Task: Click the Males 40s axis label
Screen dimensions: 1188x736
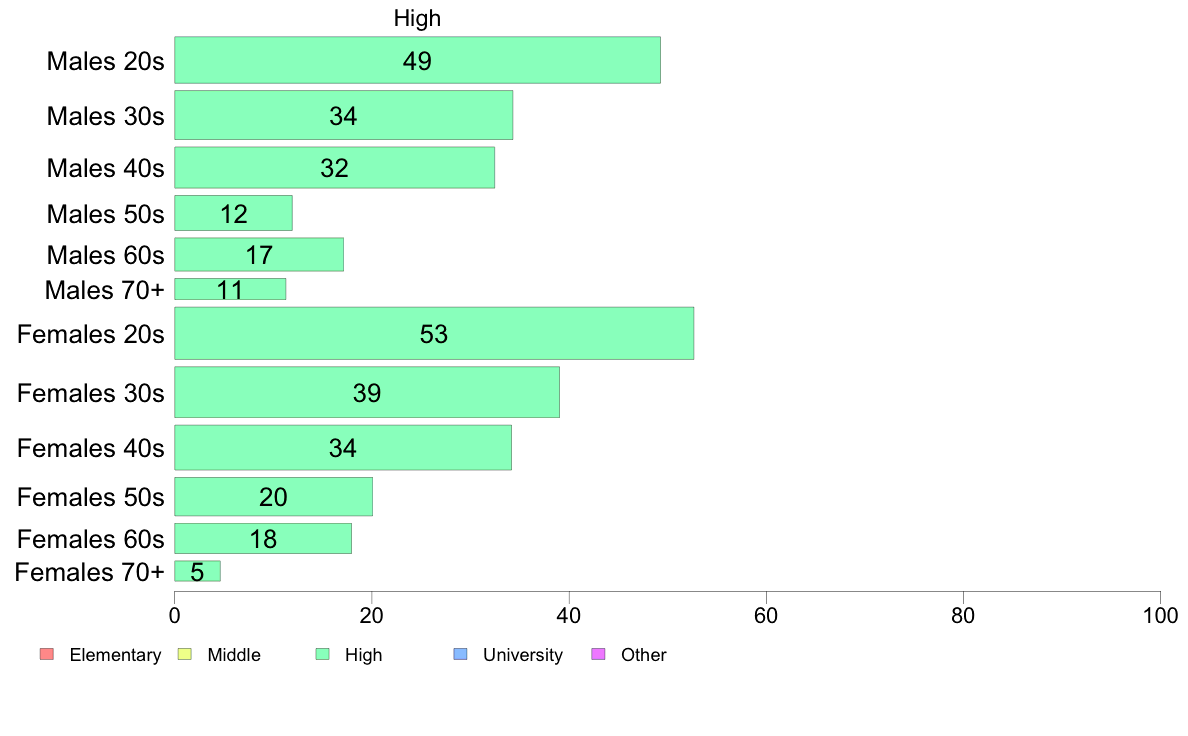Action: tap(105, 168)
